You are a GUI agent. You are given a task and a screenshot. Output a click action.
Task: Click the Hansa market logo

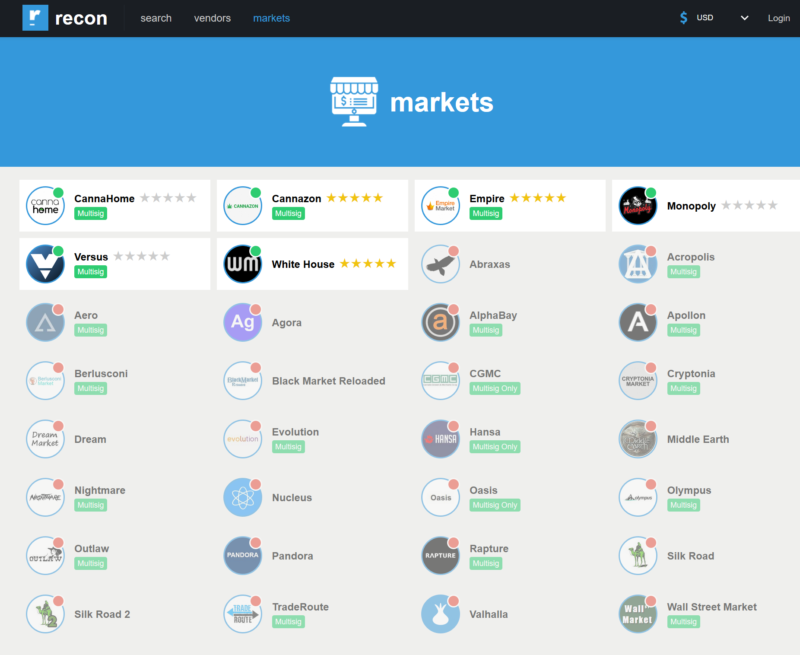point(440,439)
